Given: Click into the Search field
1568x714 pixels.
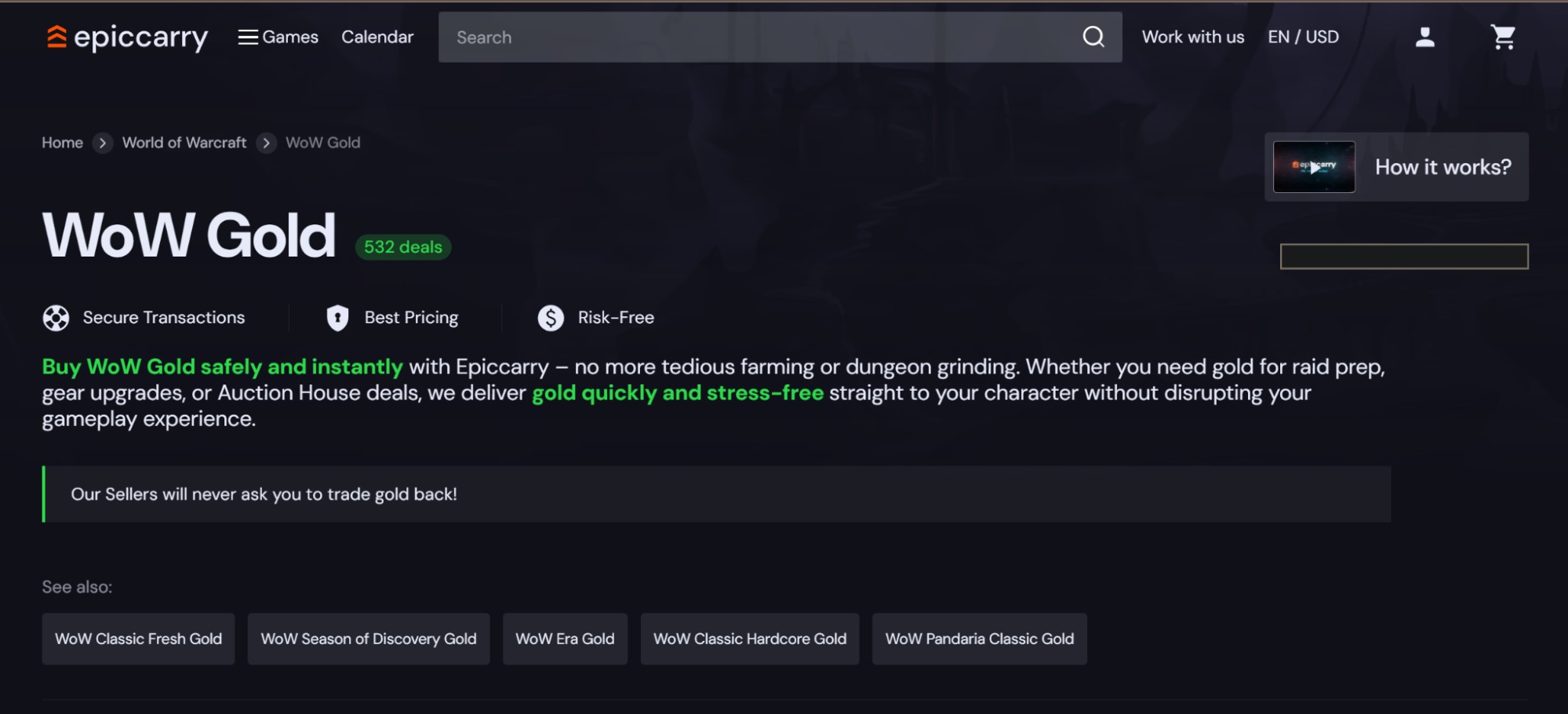Looking at the screenshot, I should 753,37.
